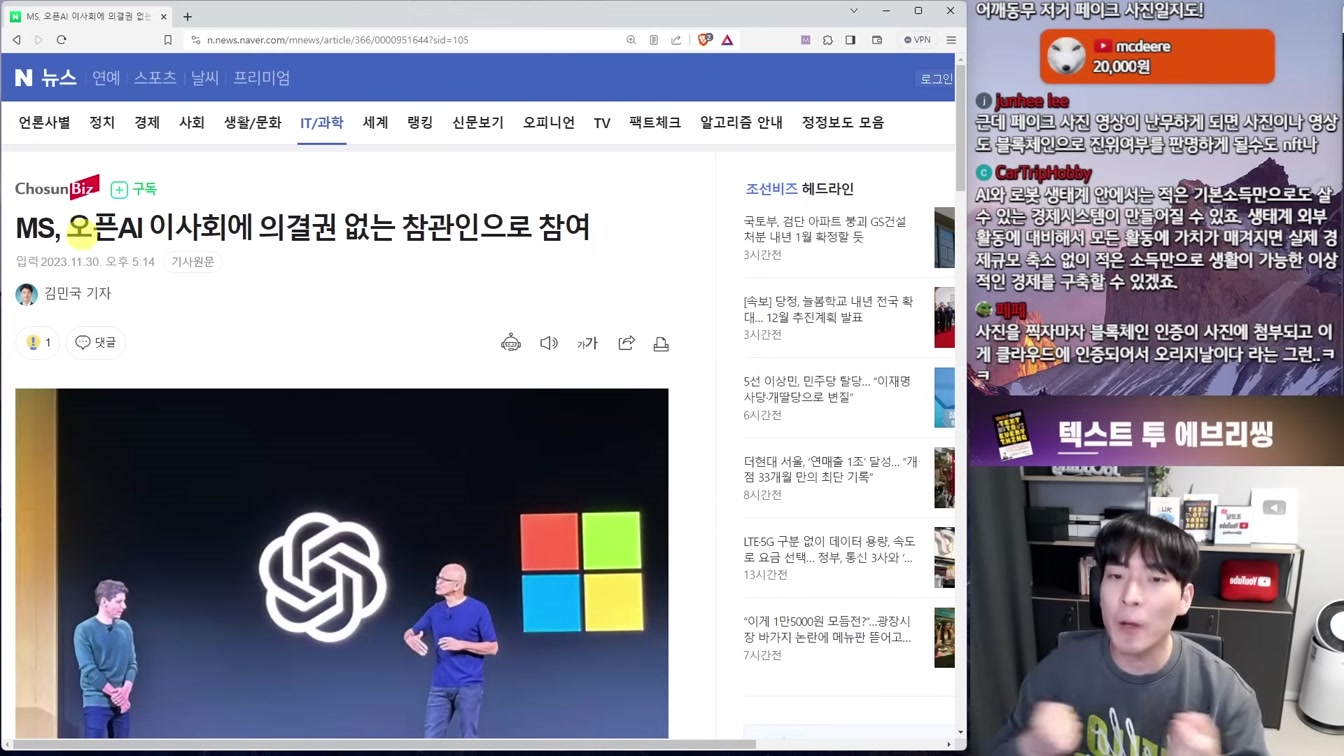Open Brave Shields lion icon

coord(705,40)
